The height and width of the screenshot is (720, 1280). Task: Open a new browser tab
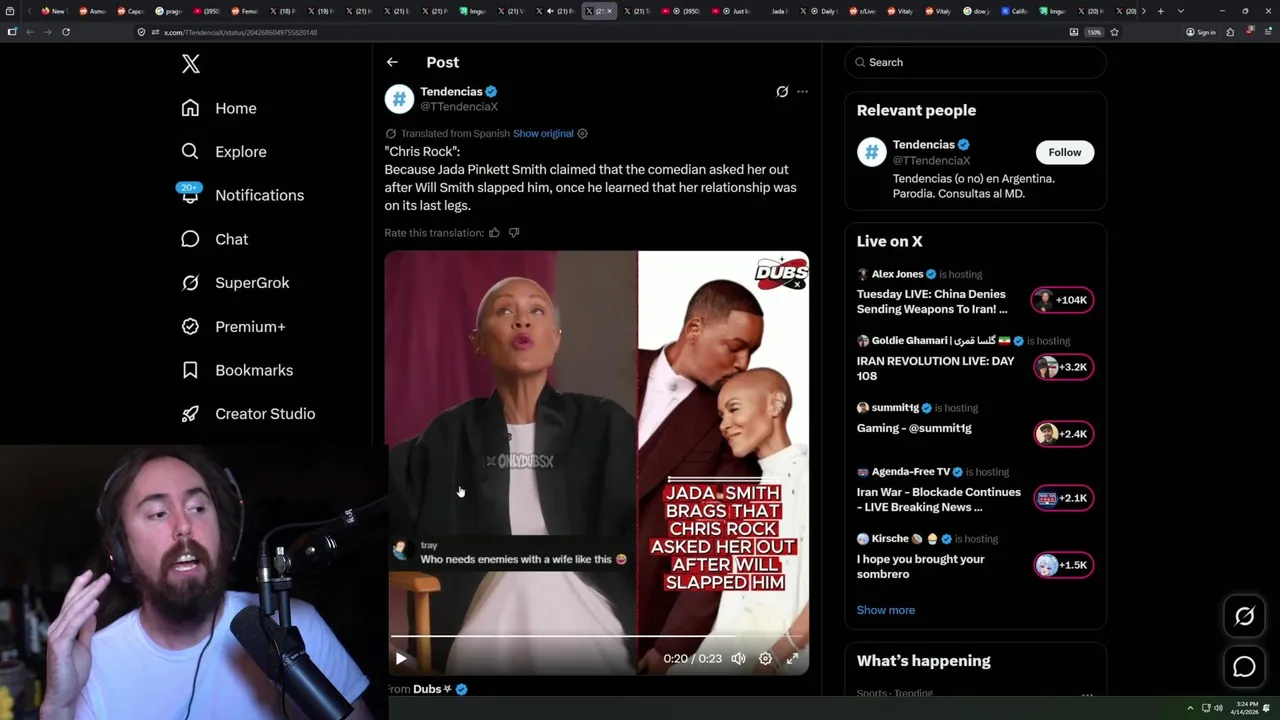[1160, 11]
